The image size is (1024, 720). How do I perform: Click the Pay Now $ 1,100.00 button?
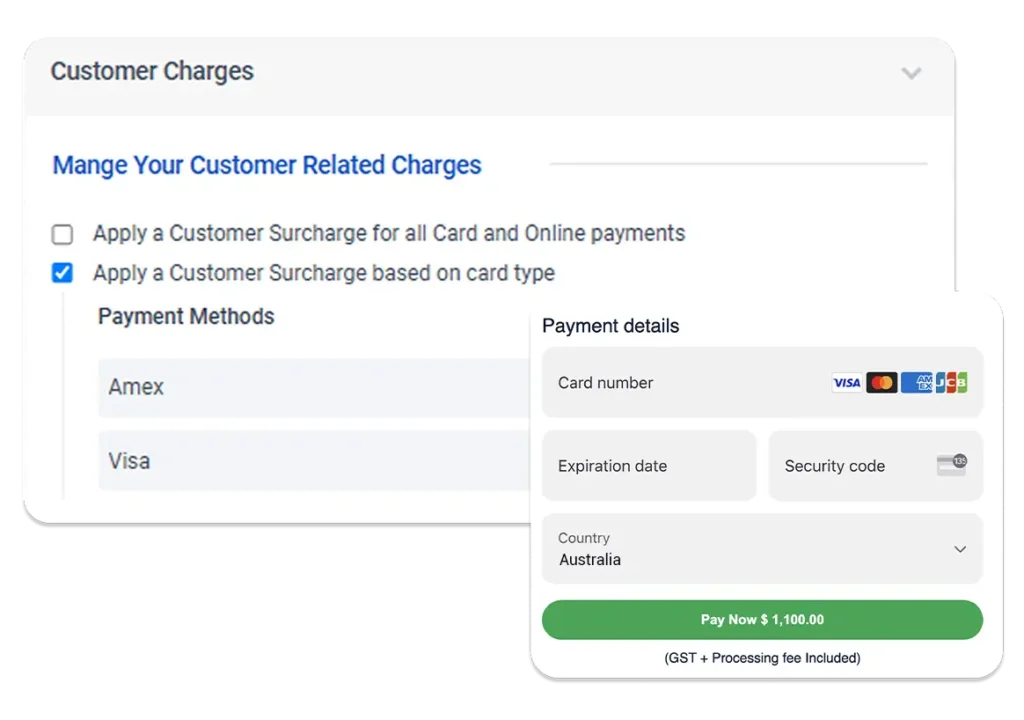tap(762, 619)
